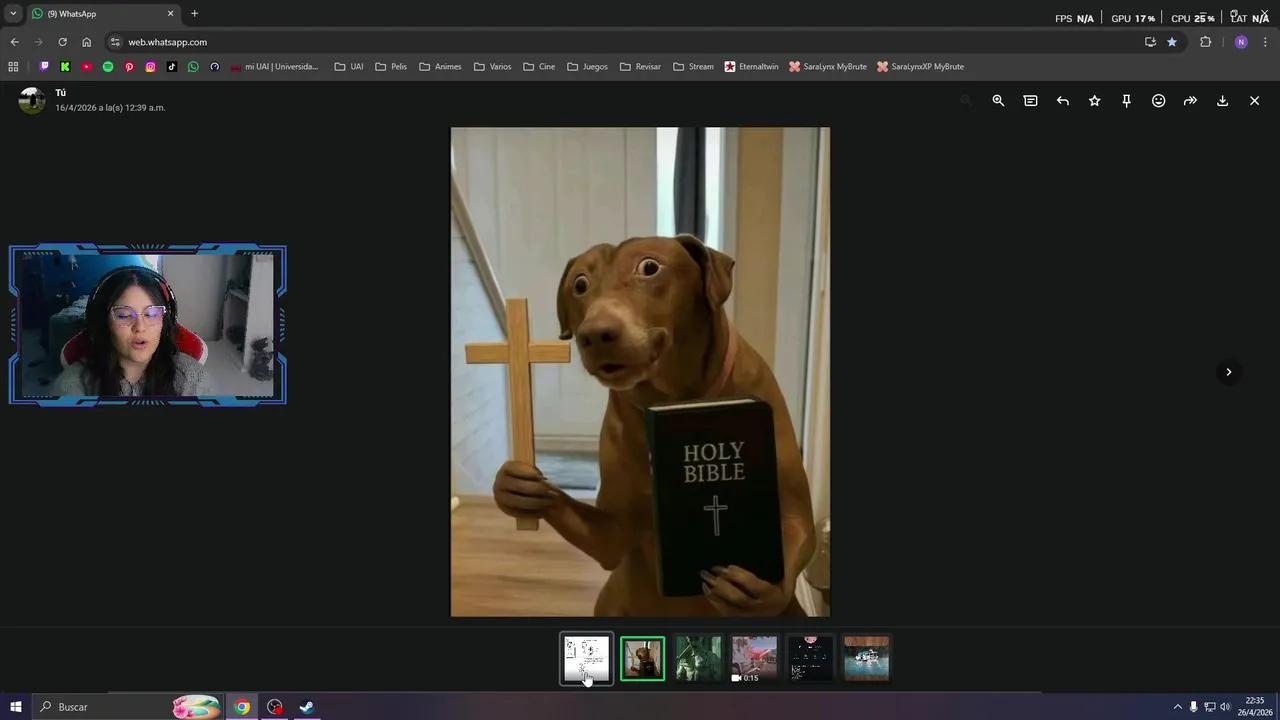The image size is (1280, 720).
Task: Open the go-to-message icon in viewer toolbar
Action: (1030, 101)
